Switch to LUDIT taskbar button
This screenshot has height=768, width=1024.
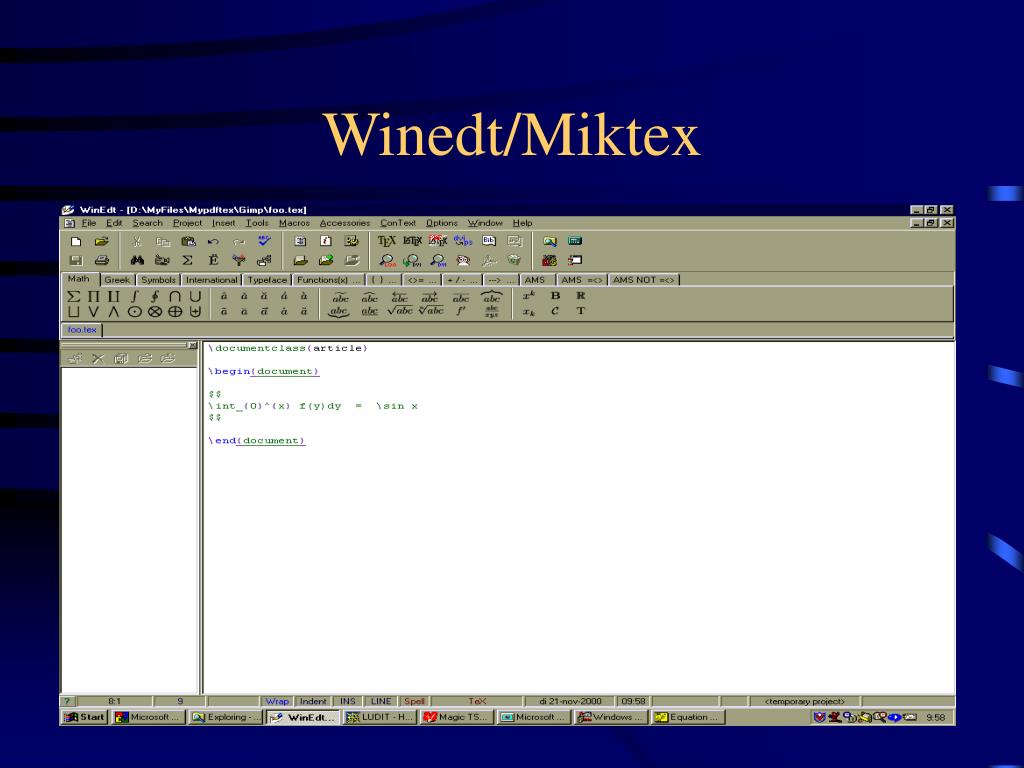(381, 717)
